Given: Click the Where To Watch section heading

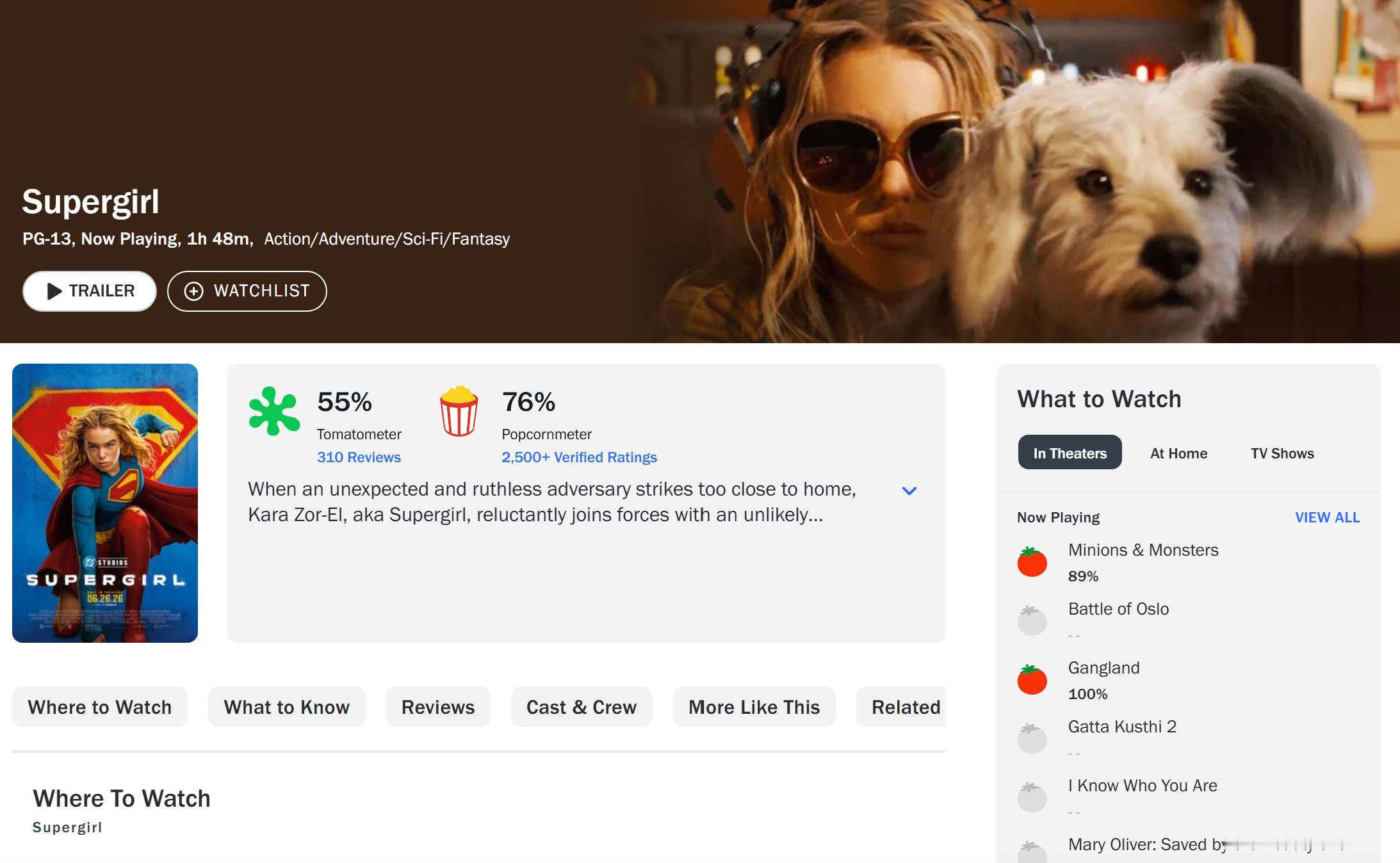Looking at the screenshot, I should point(122,798).
